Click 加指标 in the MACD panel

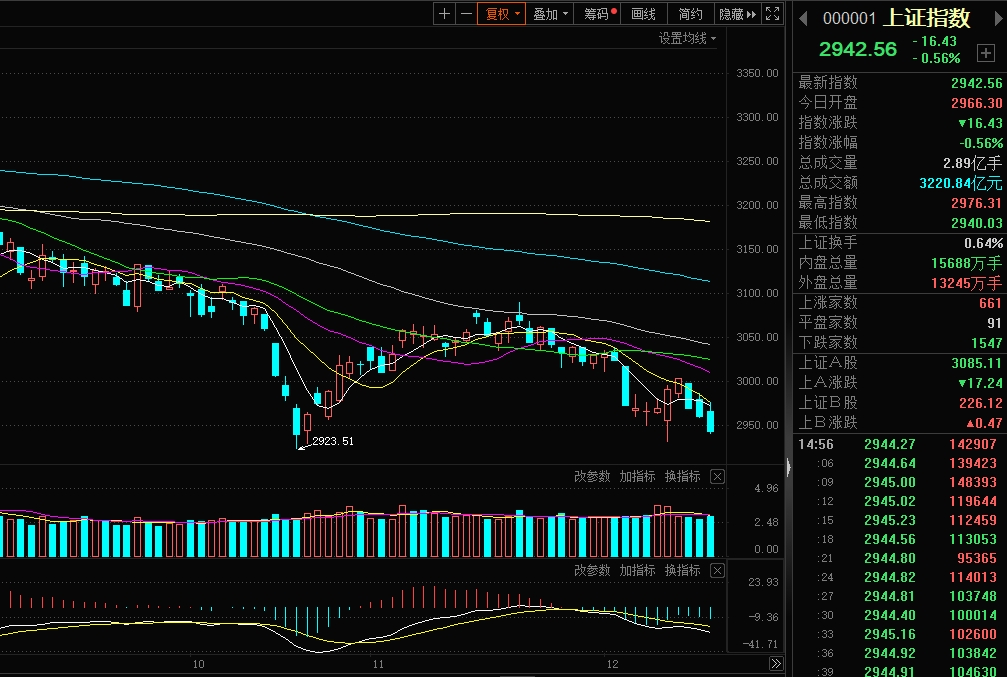click(x=637, y=571)
